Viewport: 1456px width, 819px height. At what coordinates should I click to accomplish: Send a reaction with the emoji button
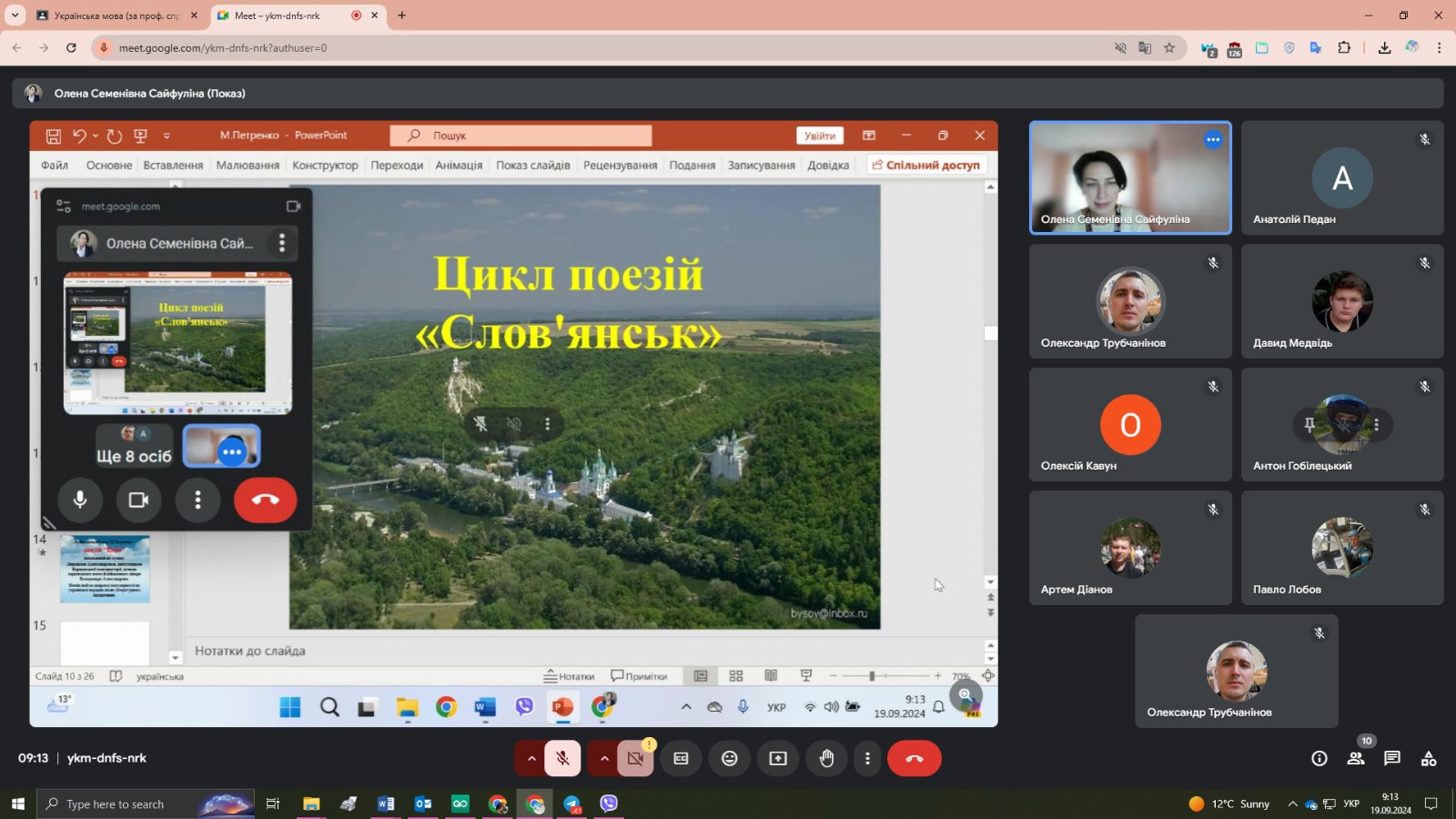[x=729, y=758]
